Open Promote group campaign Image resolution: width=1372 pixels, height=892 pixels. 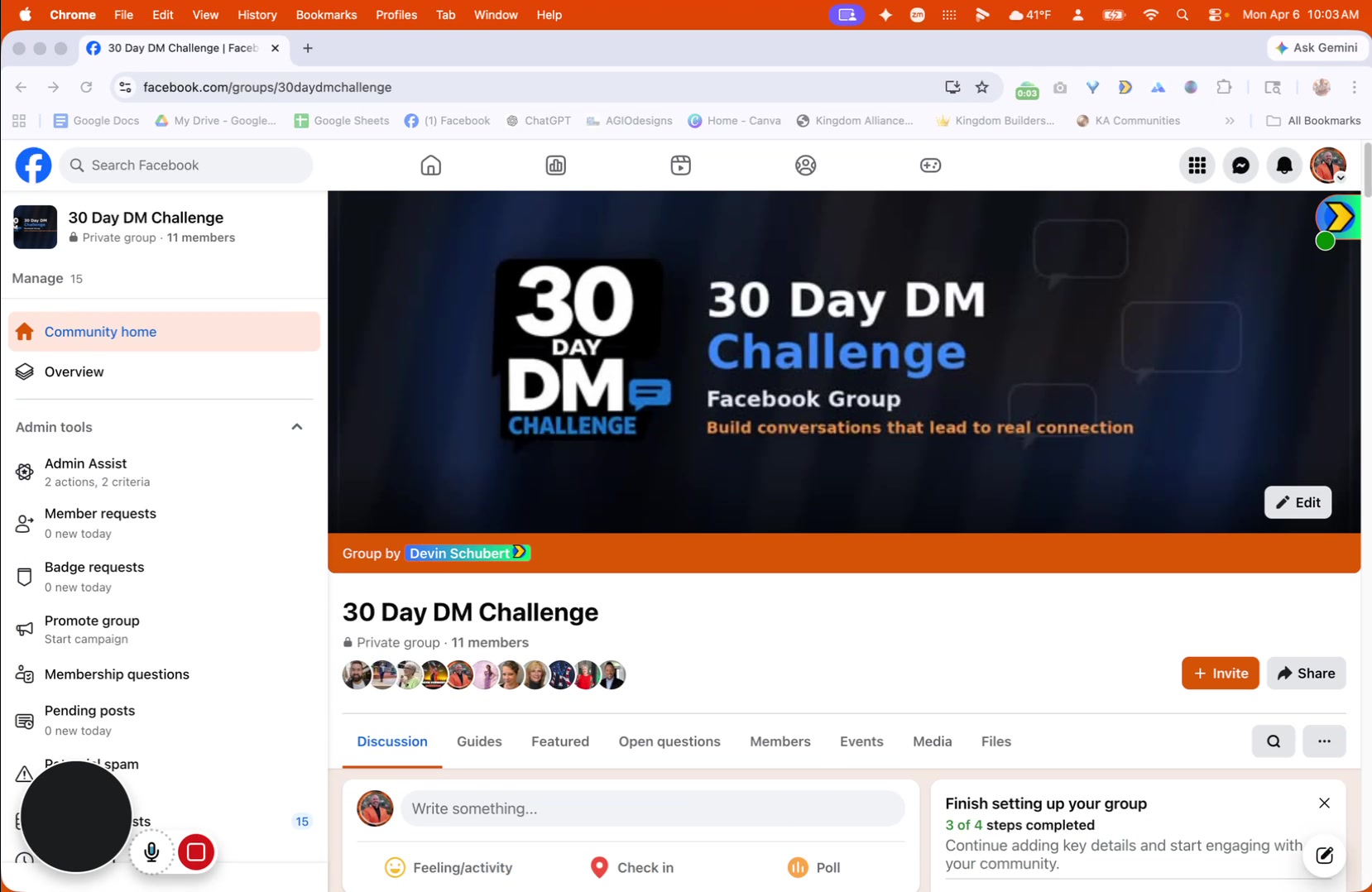(x=164, y=629)
